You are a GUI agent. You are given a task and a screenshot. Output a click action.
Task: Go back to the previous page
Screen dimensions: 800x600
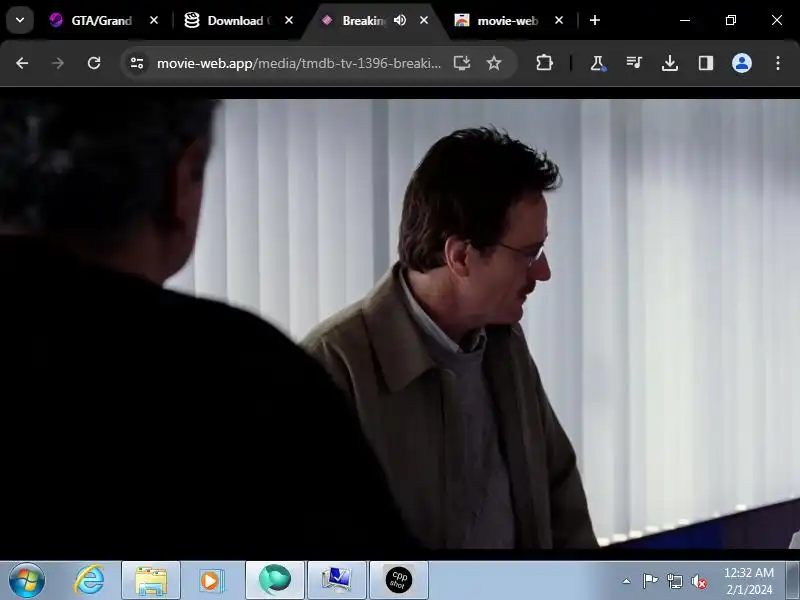pyautogui.click(x=22, y=63)
